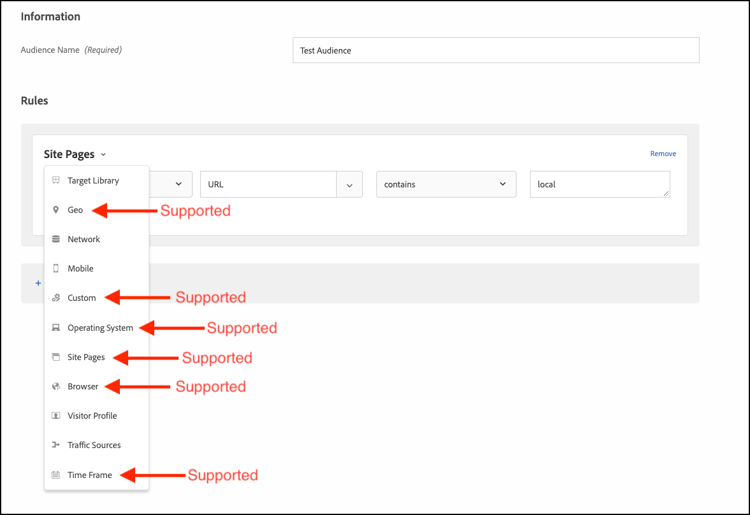
Task: Click the Traffic Sources icon
Action: [x=56, y=445]
